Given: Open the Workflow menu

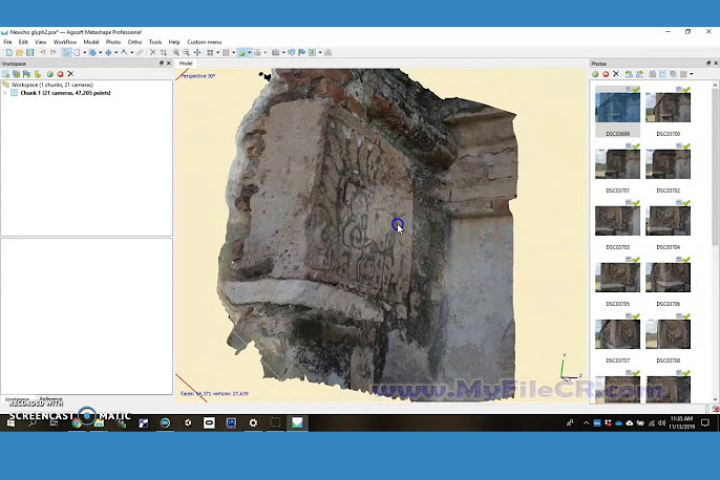Looking at the screenshot, I should (x=65, y=42).
